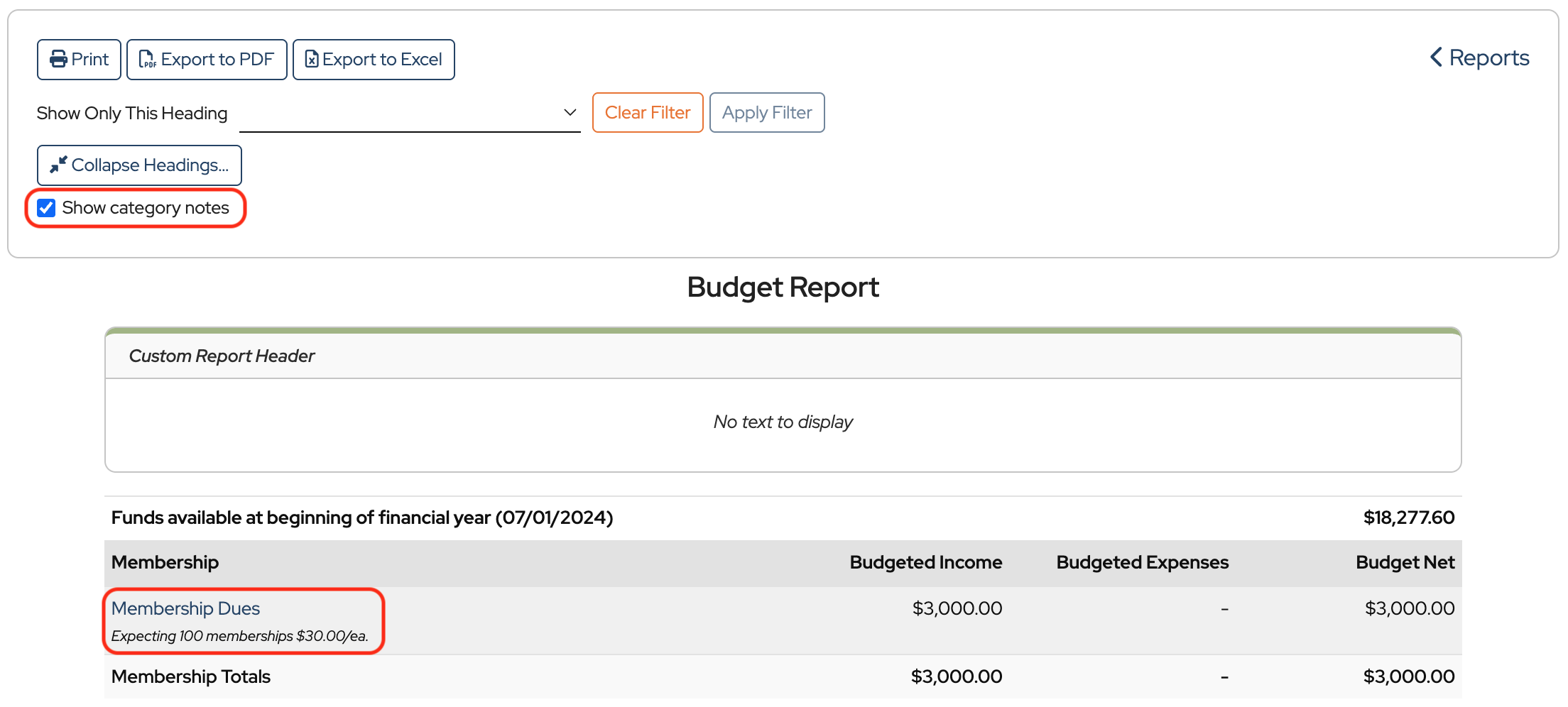Click the back chevron beside Reports

1436,57
